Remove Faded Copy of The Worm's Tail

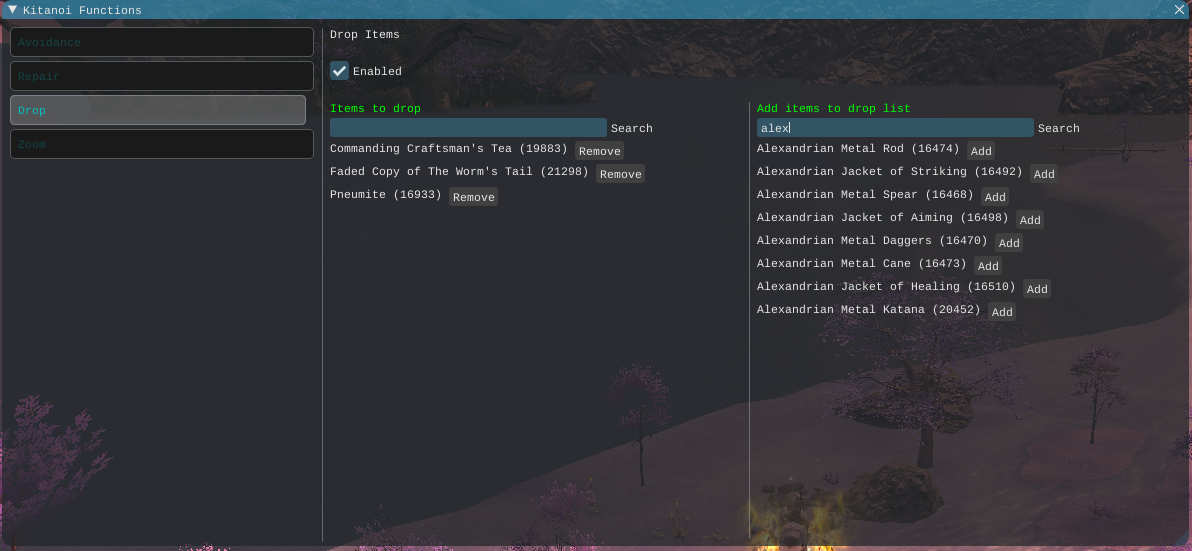pos(620,174)
